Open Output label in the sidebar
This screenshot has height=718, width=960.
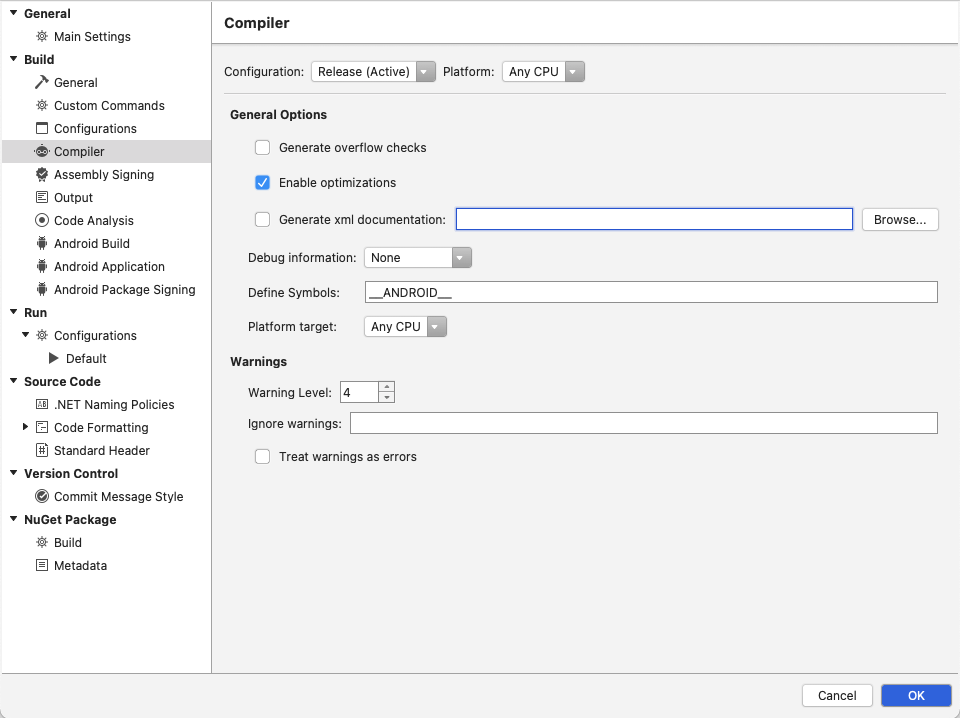click(73, 198)
